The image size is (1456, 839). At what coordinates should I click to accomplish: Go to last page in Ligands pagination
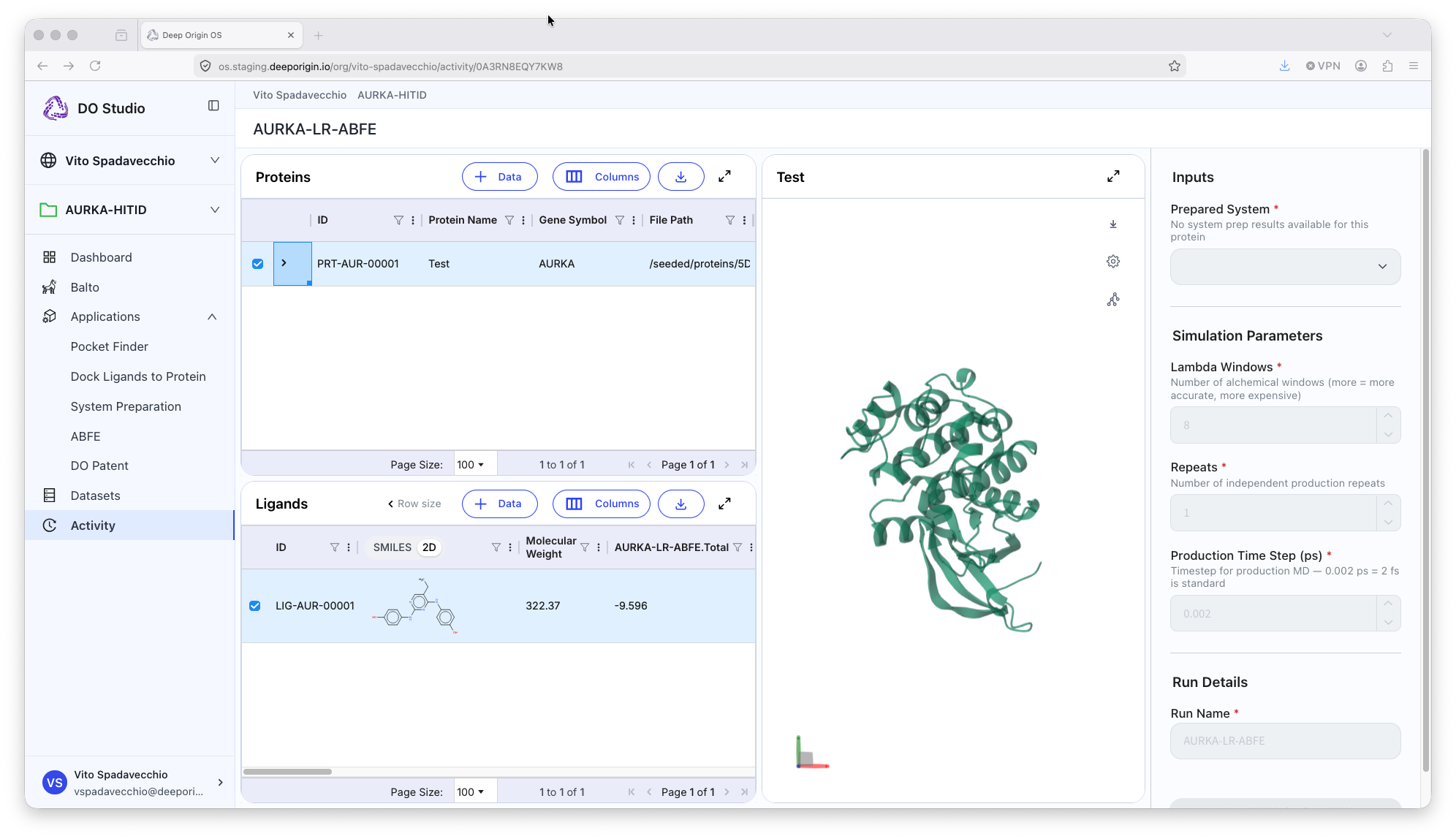pos(744,792)
